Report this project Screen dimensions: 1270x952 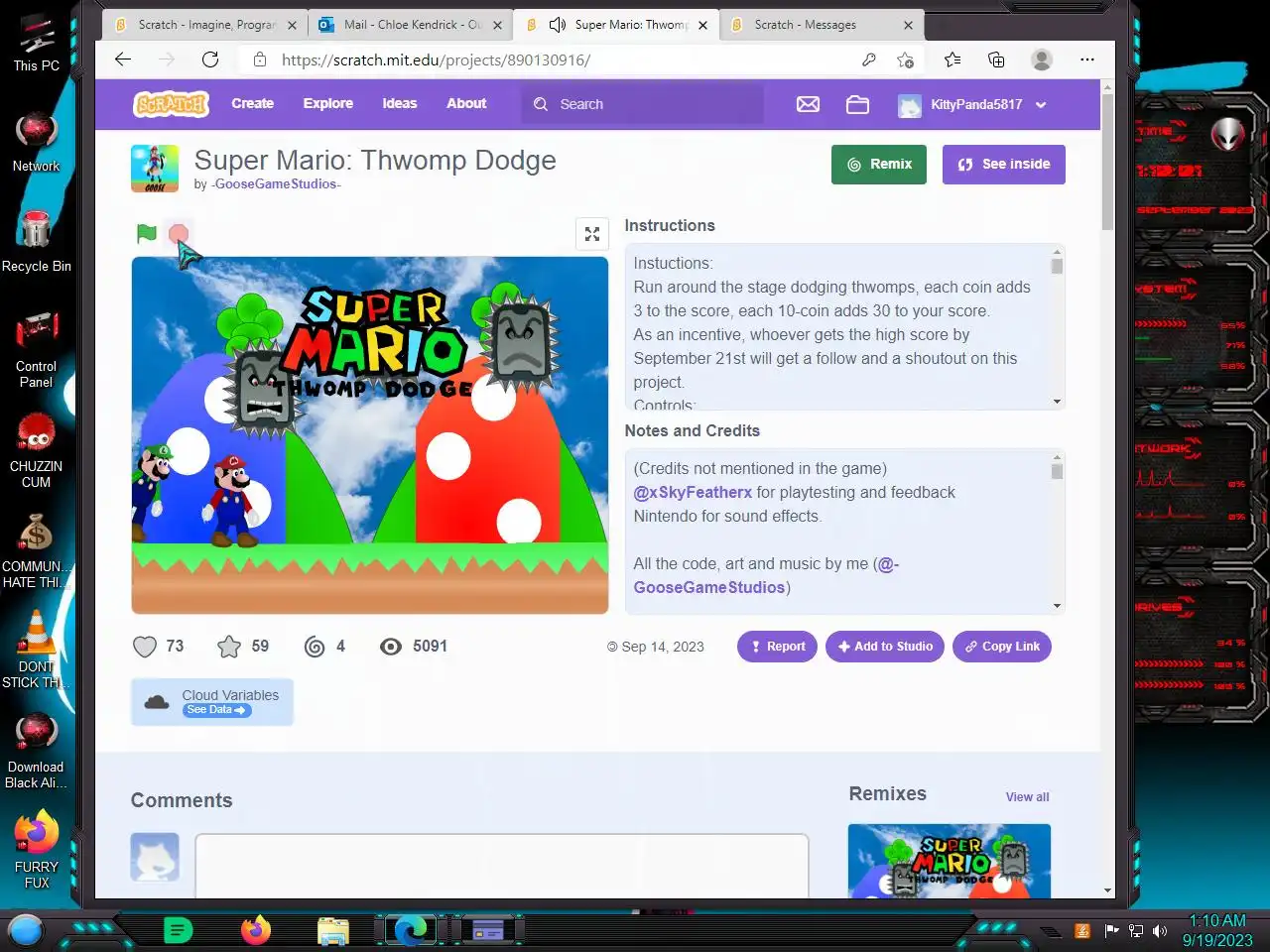click(778, 647)
